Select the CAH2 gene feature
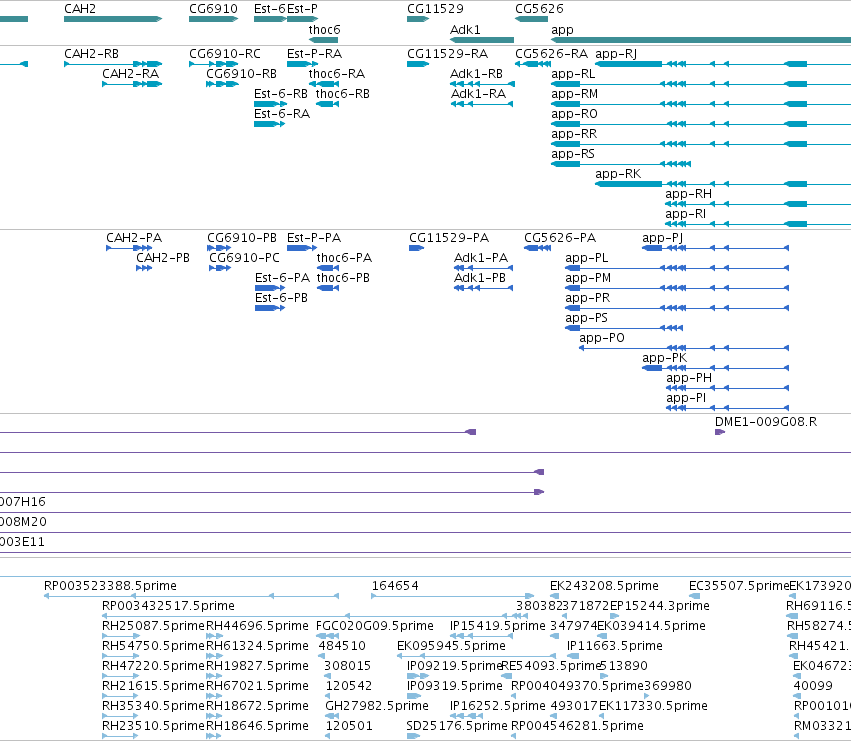This screenshot has width=851, height=741. click(x=113, y=19)
